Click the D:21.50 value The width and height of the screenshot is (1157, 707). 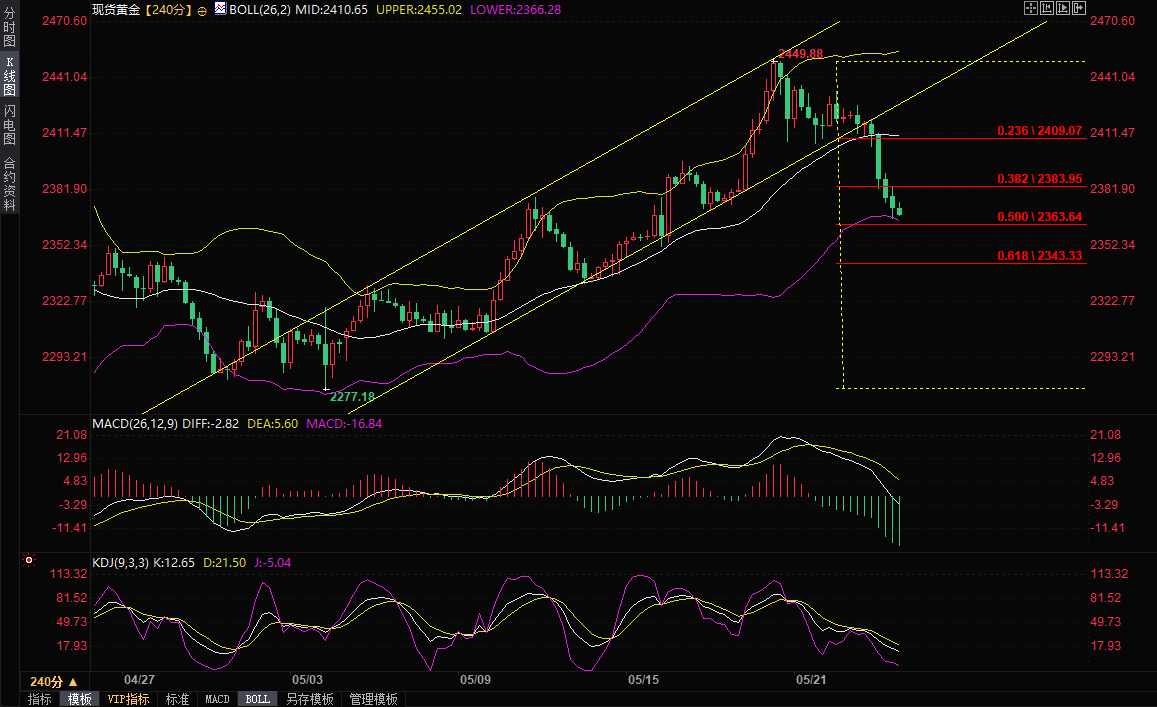[224, 562]
